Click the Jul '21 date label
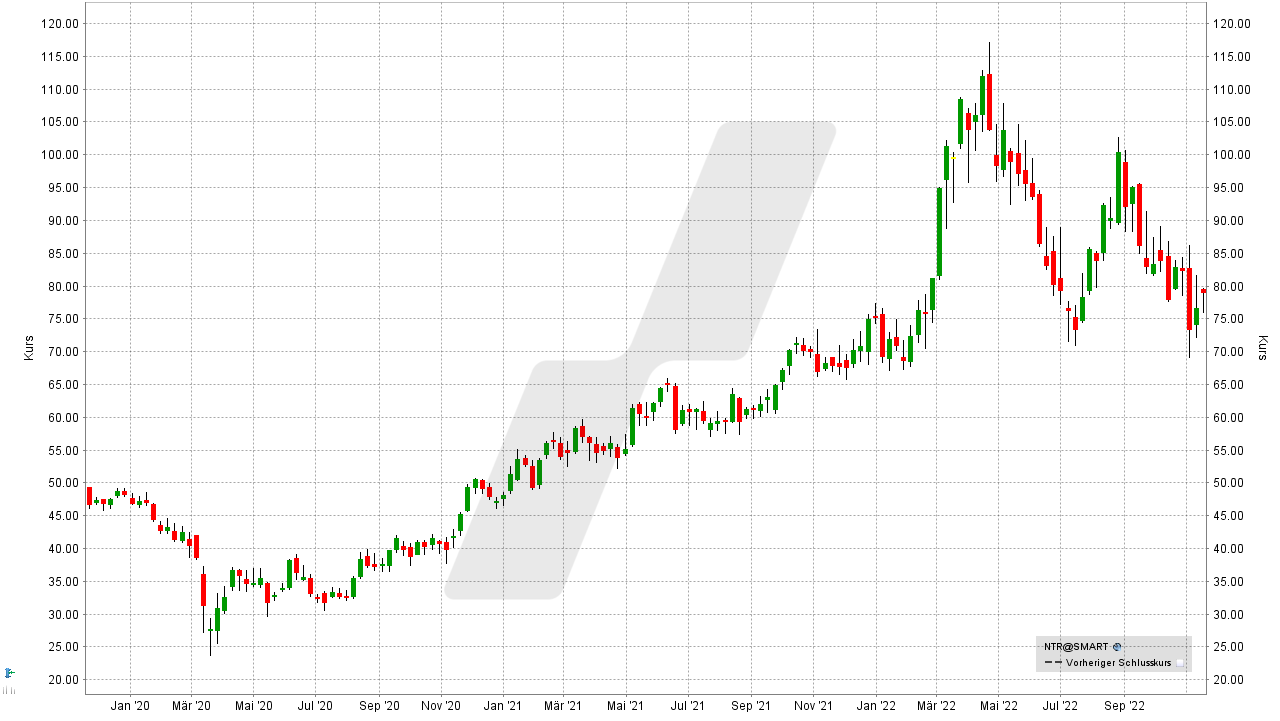This screenshot has height=721, width=1280. pos(689,706)
